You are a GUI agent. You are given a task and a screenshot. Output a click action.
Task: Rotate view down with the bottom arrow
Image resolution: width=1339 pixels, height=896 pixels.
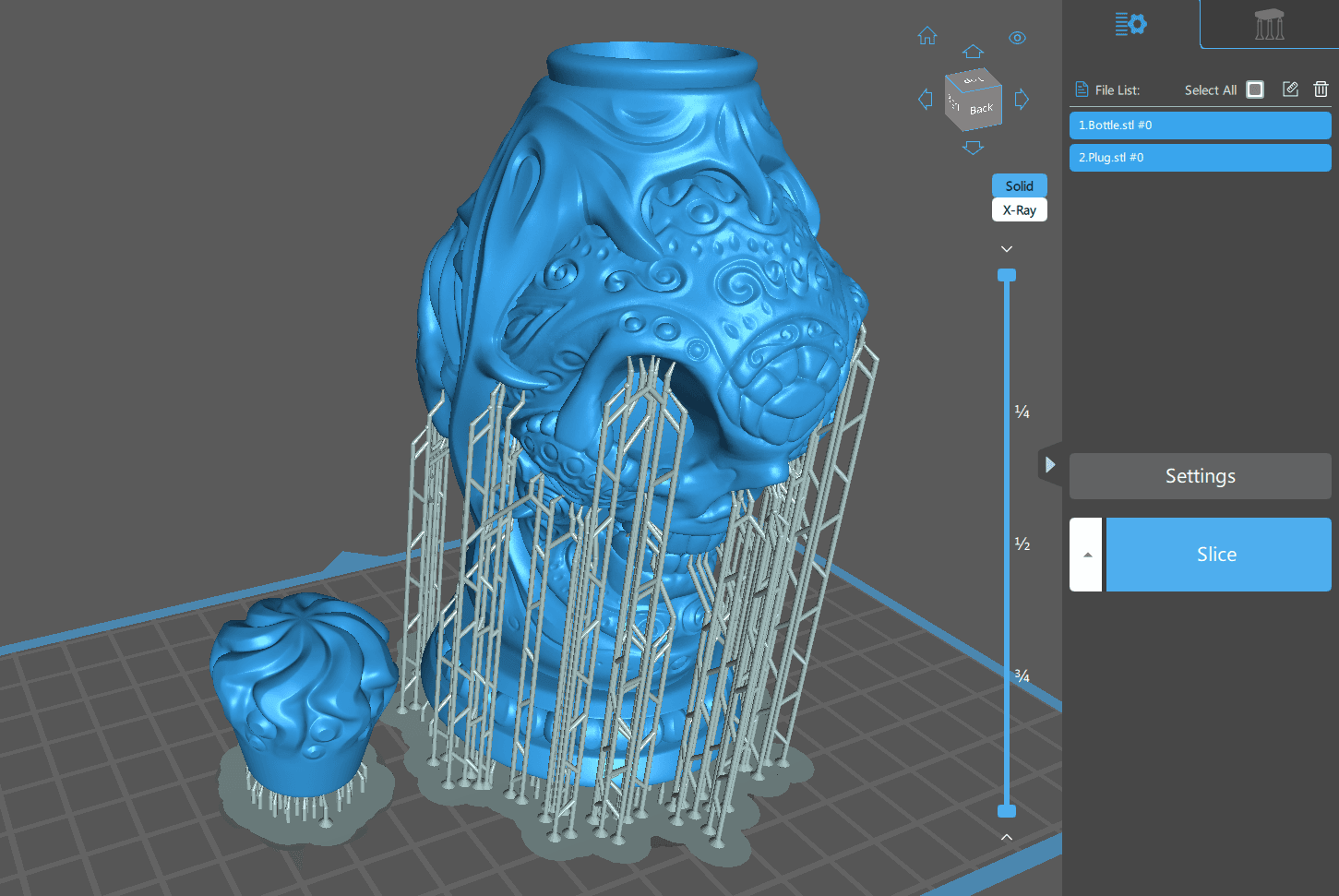pyautogui.click(x=973, y=148)
